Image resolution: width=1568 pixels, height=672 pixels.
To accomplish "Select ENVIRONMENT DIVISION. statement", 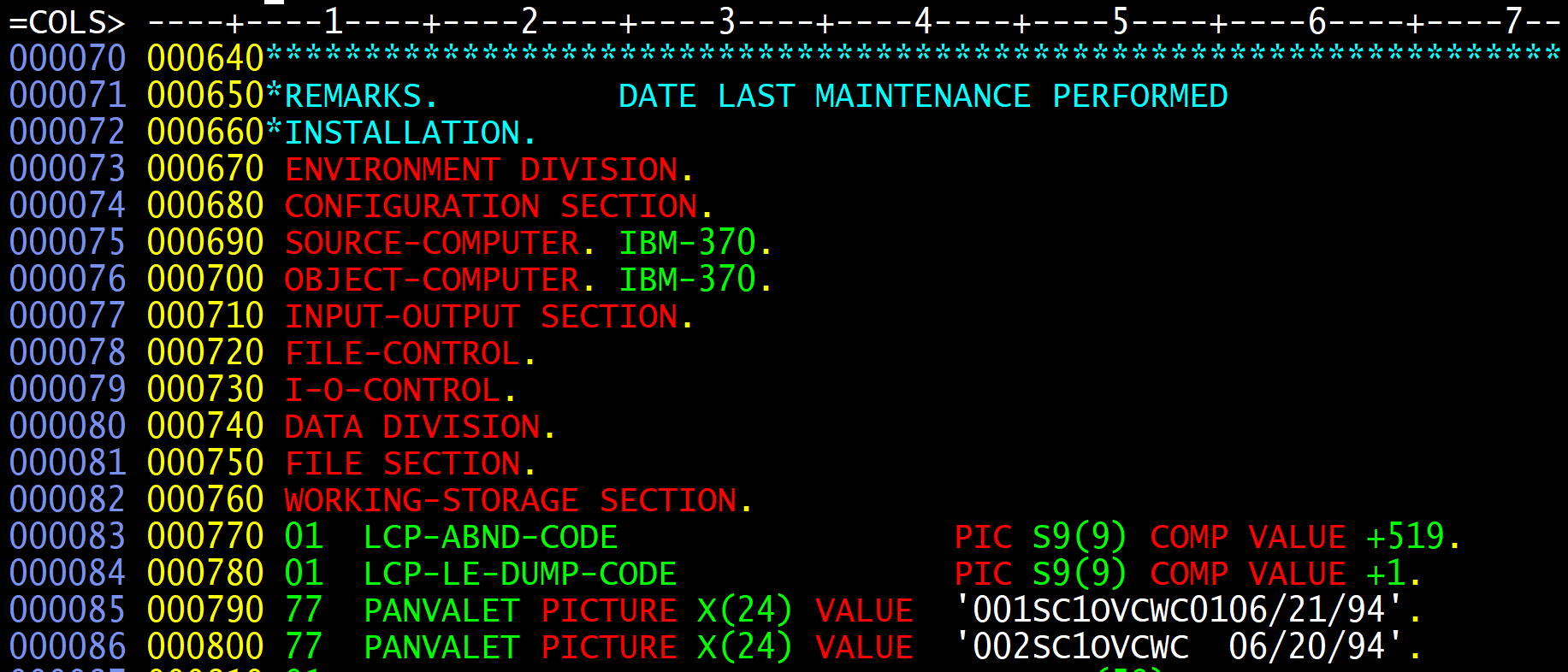I will pos(488,169).
